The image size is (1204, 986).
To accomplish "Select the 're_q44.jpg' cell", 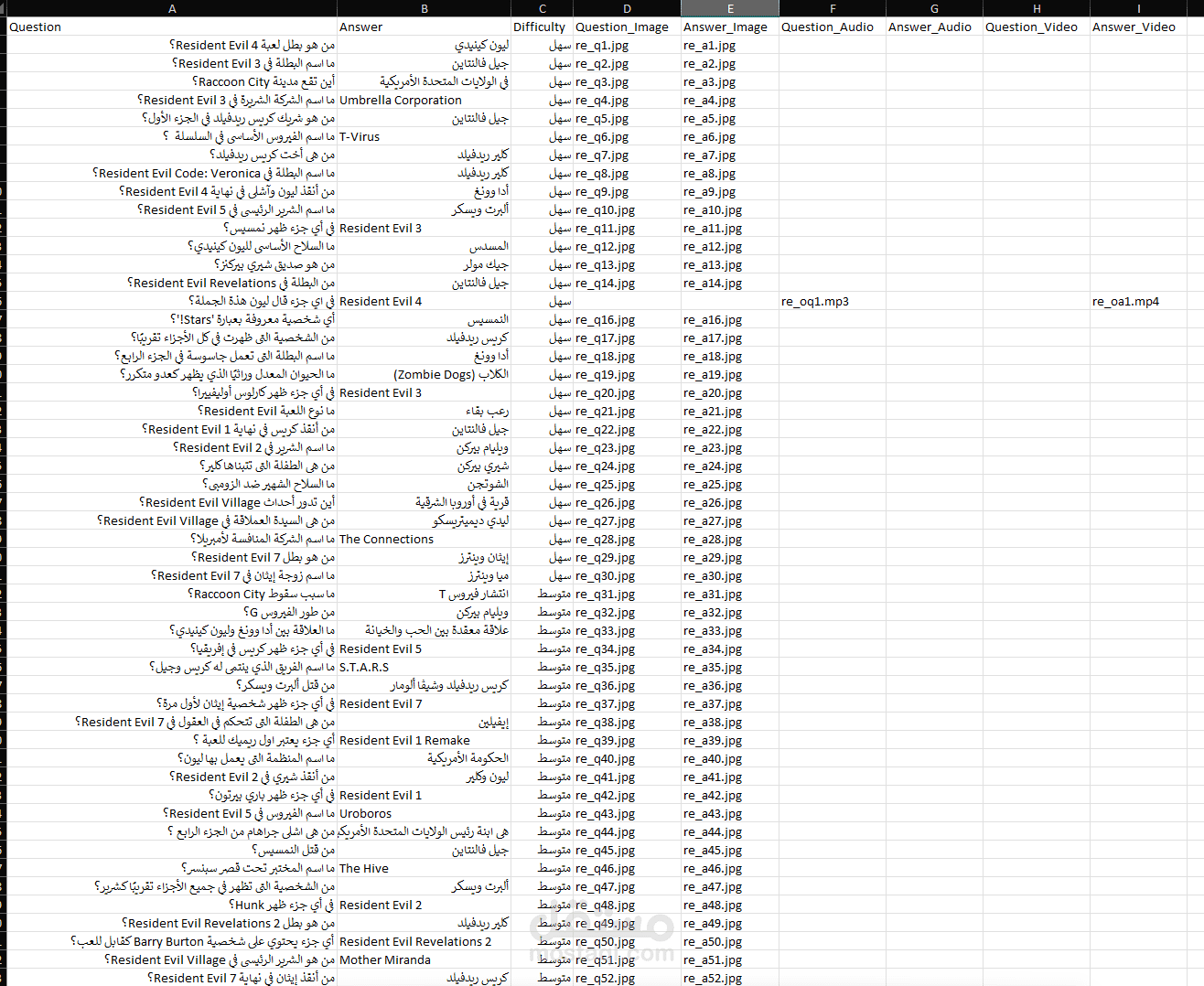I will tap(627, 831).
